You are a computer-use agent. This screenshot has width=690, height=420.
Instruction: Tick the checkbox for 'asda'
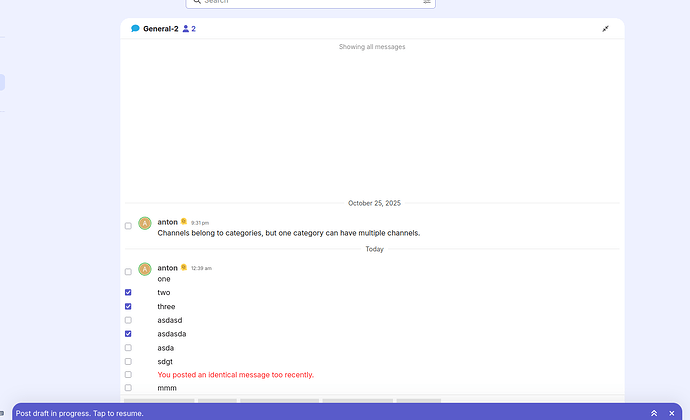(x=128, y=348)
